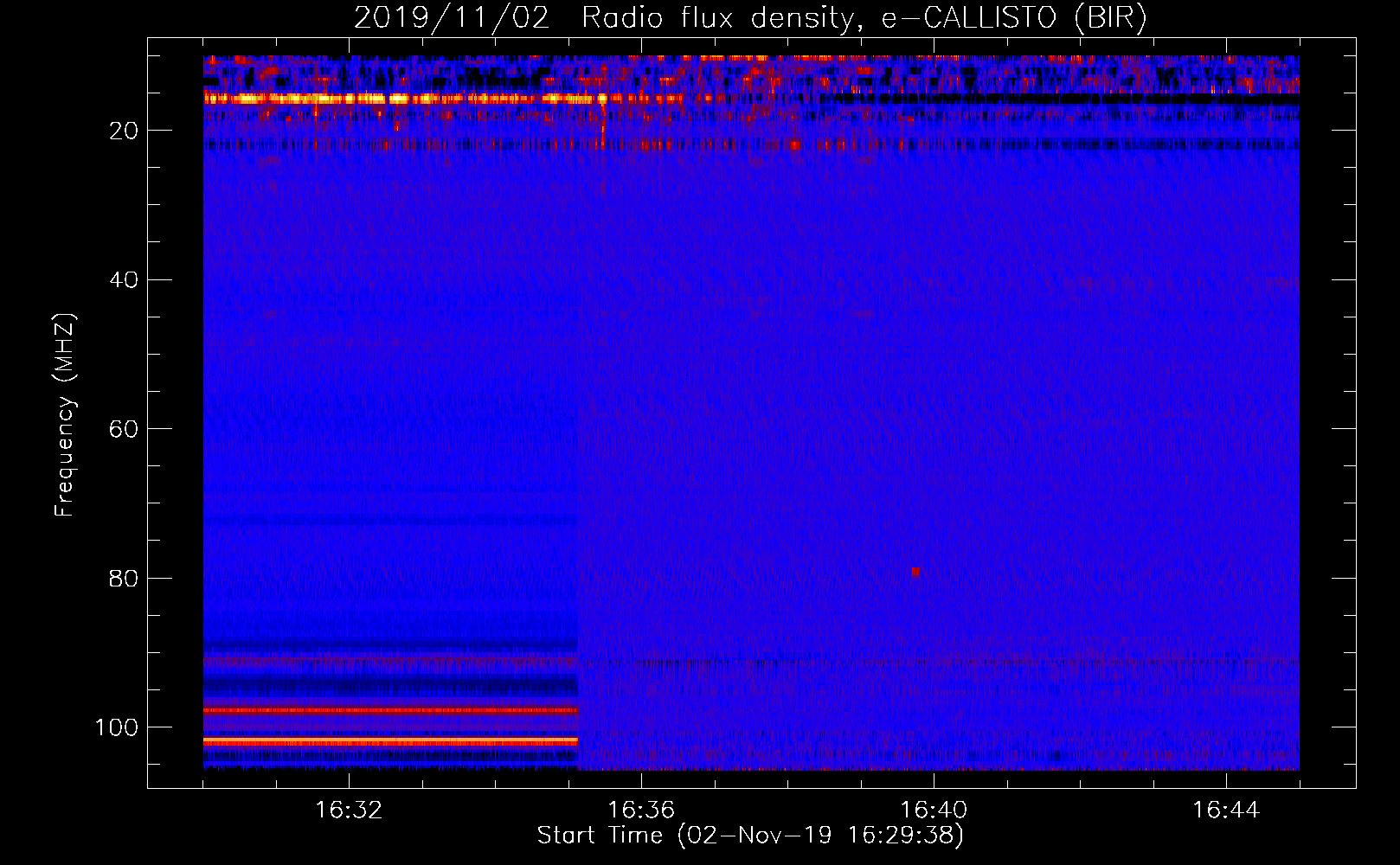Click the isolated red spot near 80 MHz
This screenshot has height=865, width=1400.
[x=915, y=572]
